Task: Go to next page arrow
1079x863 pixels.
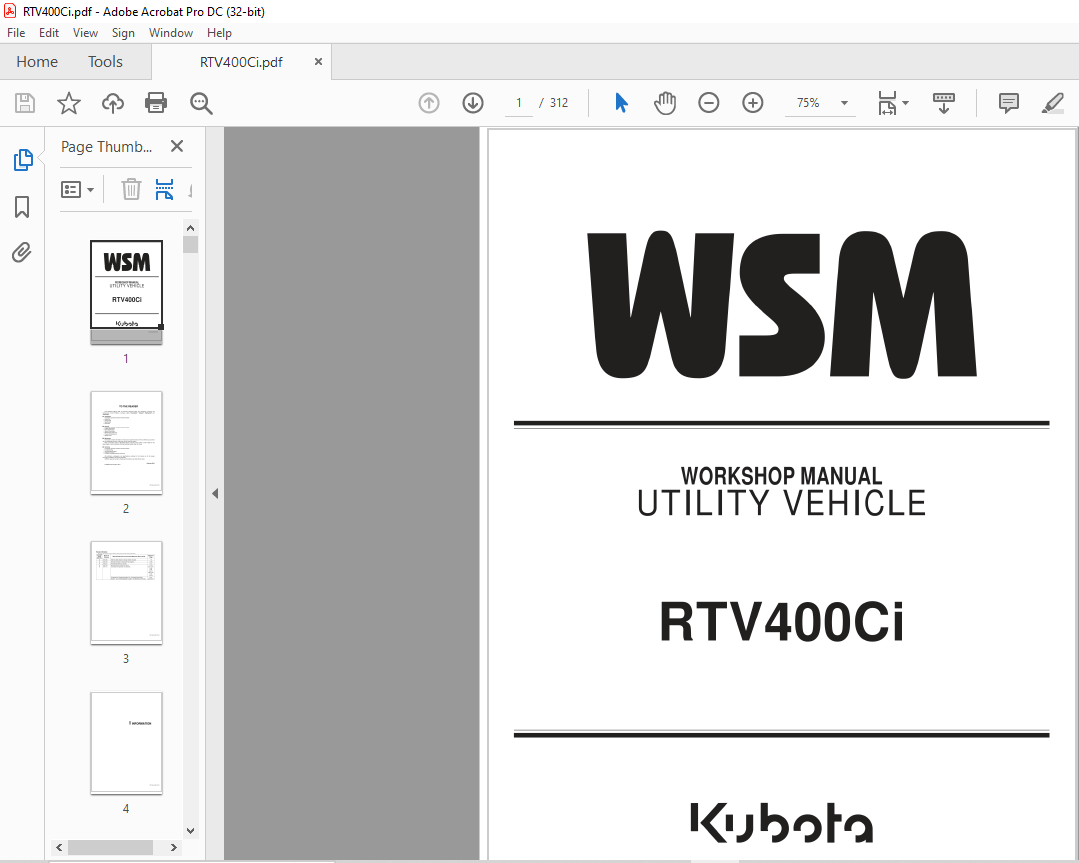Action: 473,103
